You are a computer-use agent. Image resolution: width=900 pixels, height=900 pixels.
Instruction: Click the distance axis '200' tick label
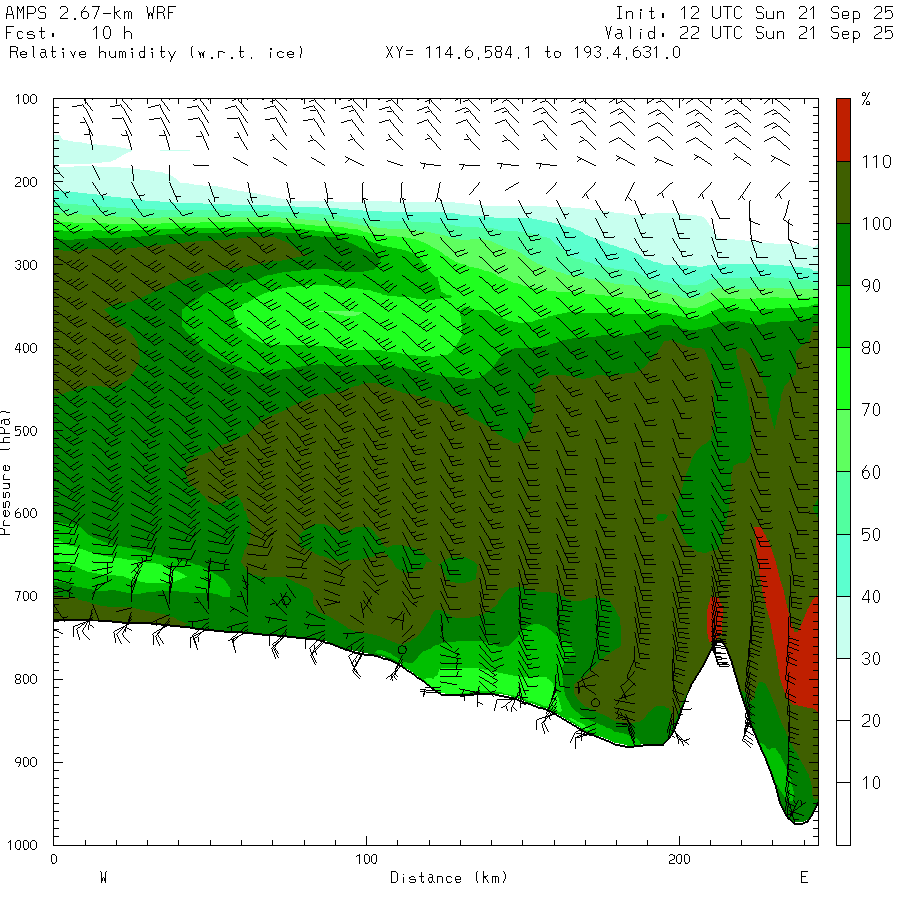[680, 859]
